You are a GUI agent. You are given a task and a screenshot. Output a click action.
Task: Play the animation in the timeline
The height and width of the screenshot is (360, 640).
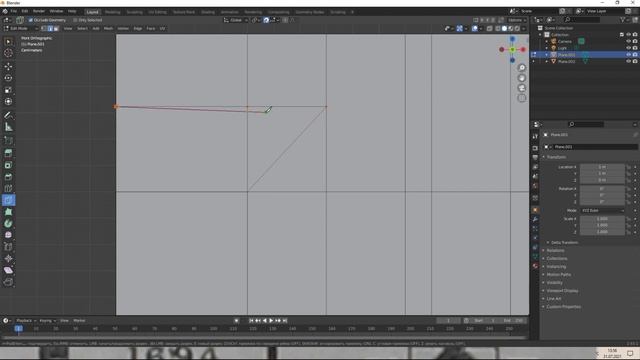[271, 321]
